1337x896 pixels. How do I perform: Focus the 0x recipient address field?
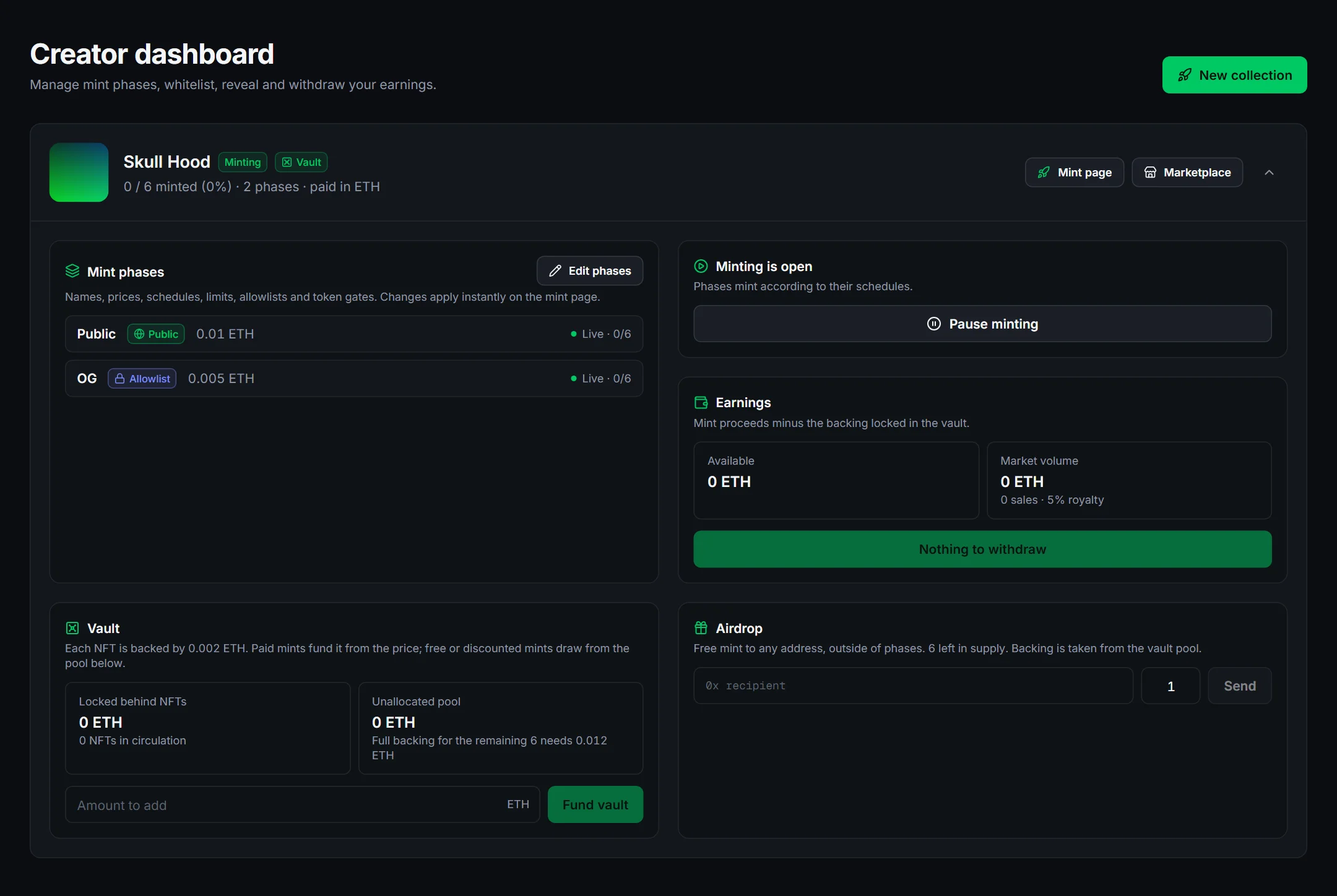point(913,686)
